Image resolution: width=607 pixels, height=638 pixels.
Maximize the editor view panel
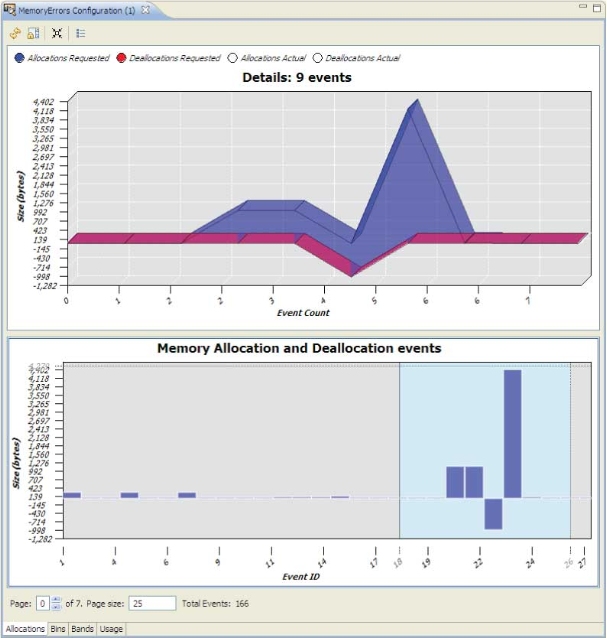(596, 8)
